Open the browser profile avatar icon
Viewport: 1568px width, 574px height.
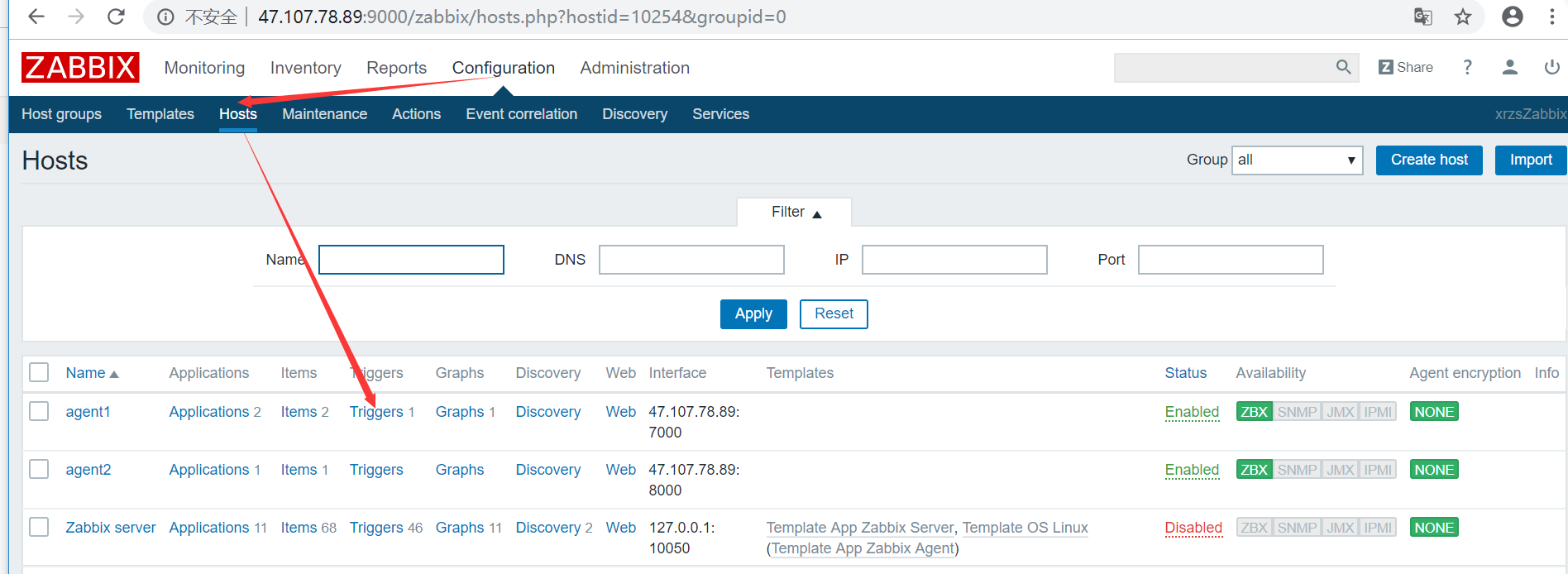1513,17
